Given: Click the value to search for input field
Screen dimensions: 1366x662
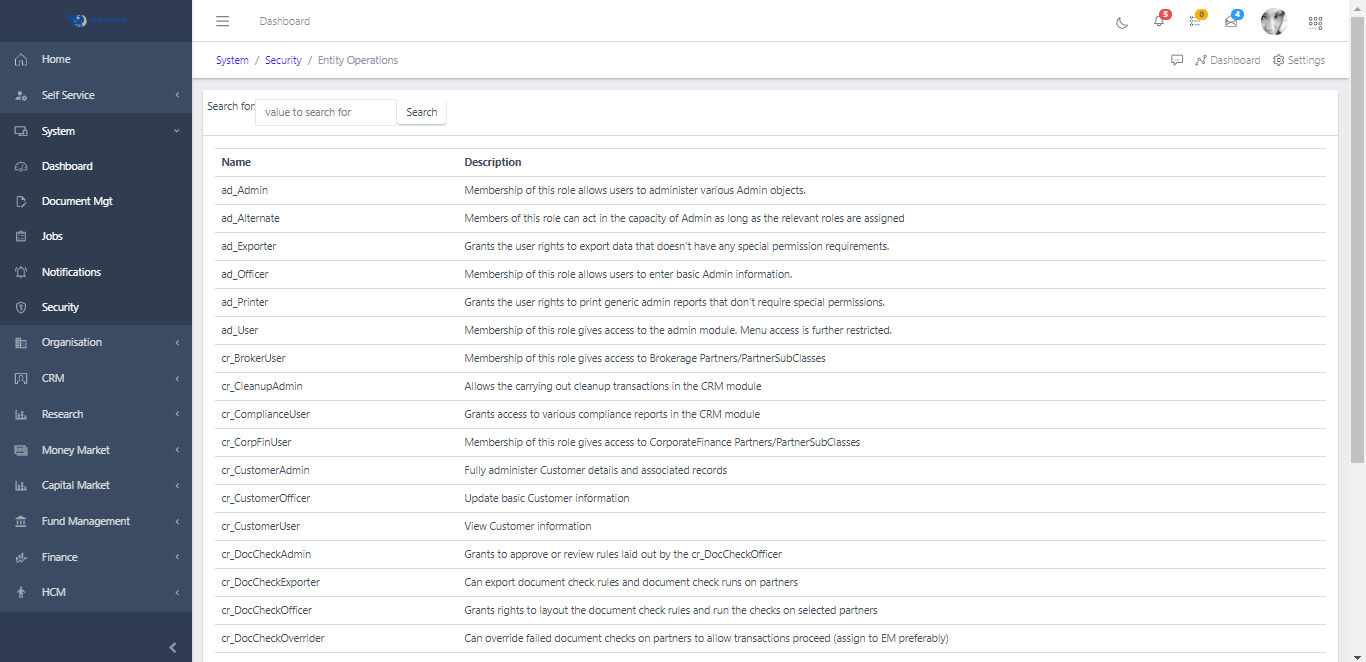Looking at the screenshot, I should 325,112.
